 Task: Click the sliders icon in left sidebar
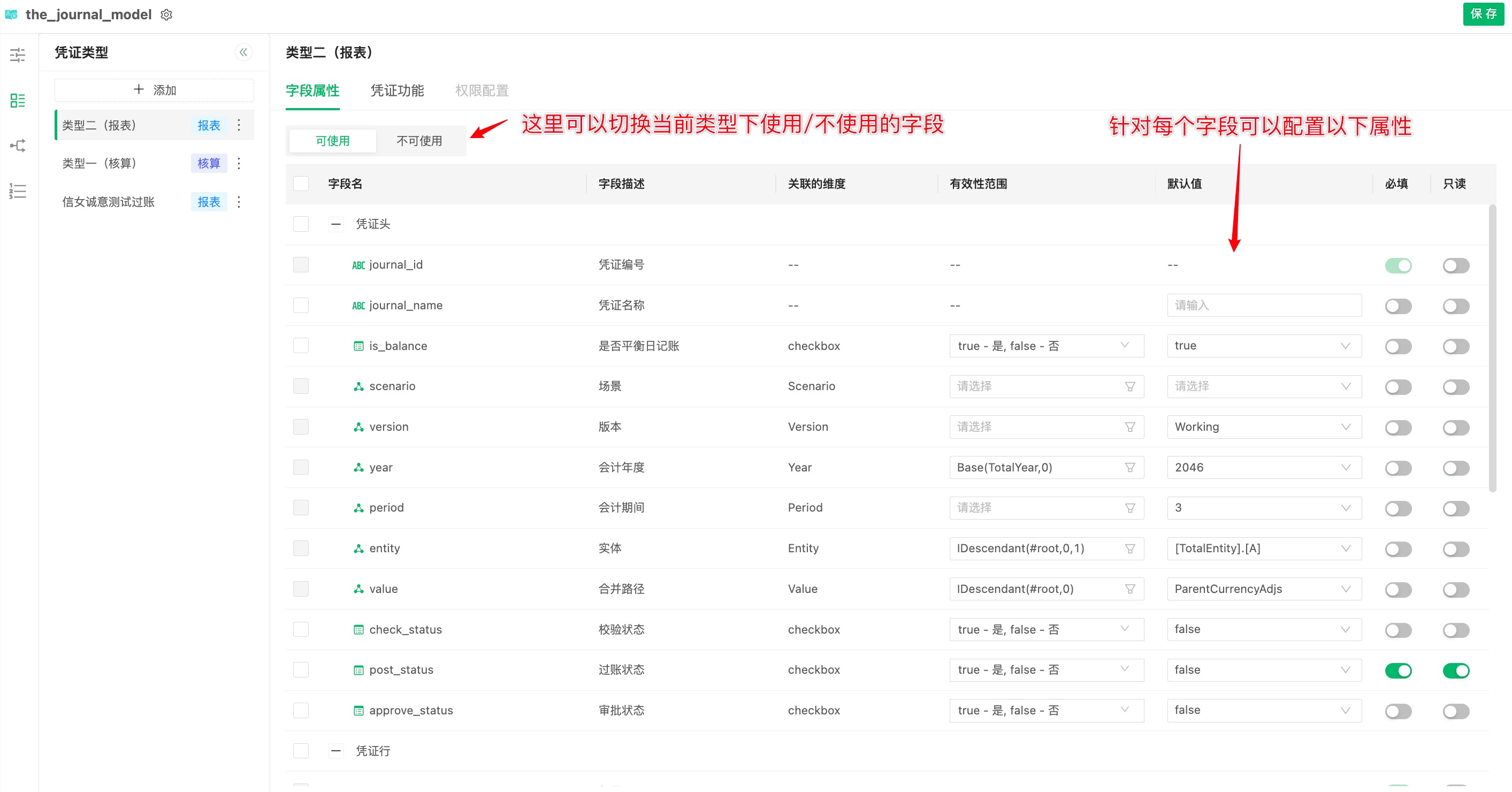(18, 55)
